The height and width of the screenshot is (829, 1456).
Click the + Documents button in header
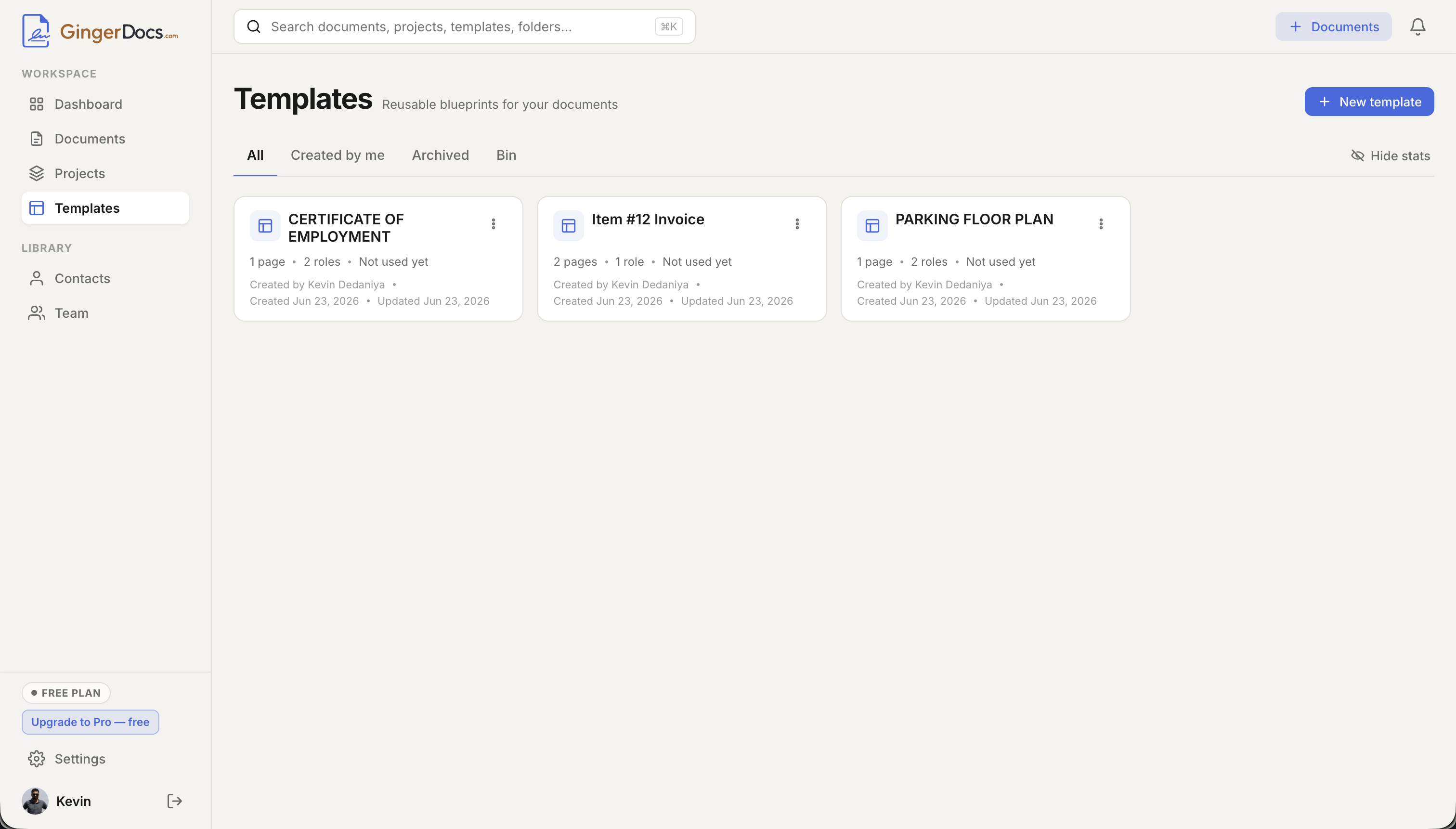pyautogui.click(x=1333, y=27)
